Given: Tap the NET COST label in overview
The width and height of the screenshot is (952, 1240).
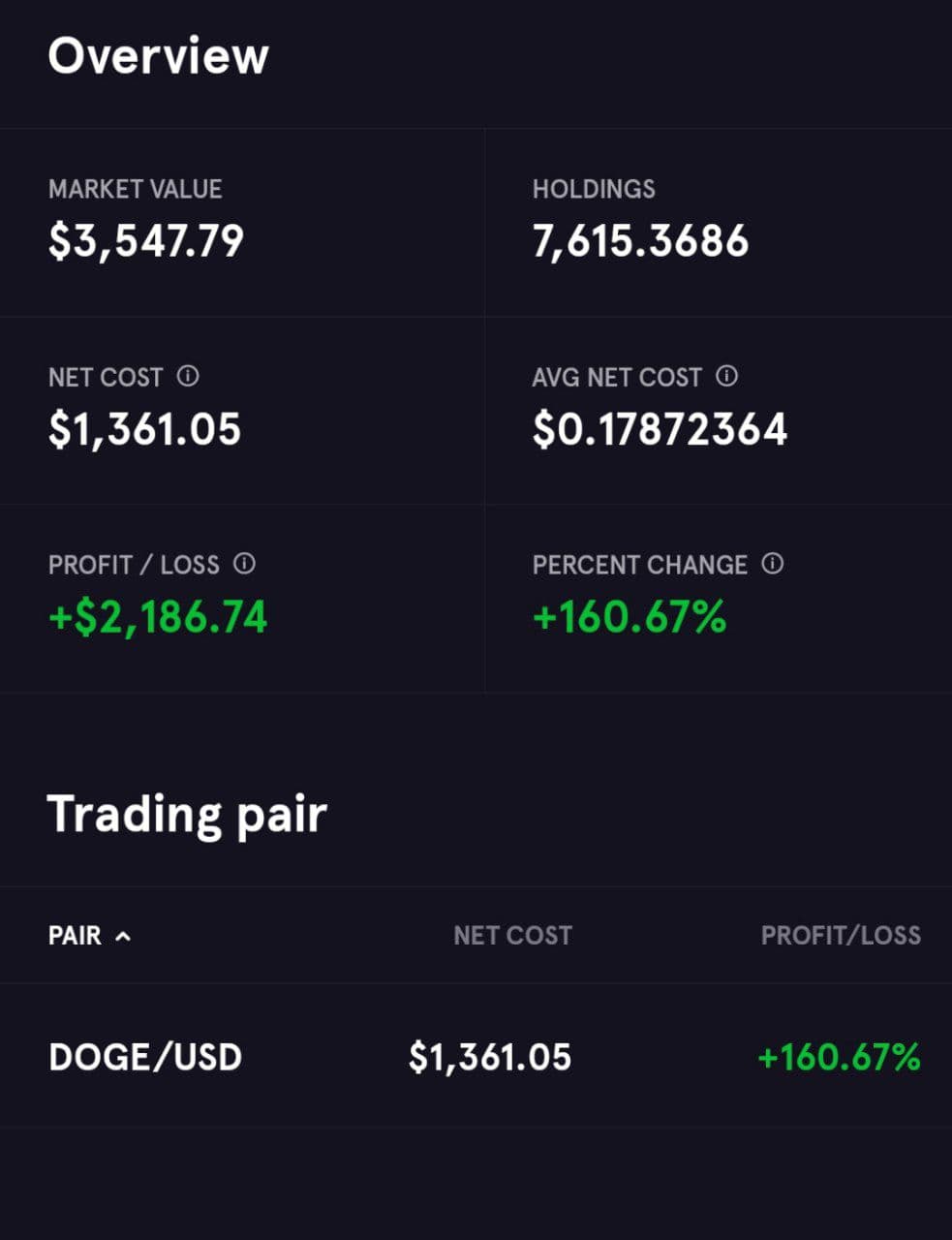Looking at the screenshot, I should click(106, 377).
